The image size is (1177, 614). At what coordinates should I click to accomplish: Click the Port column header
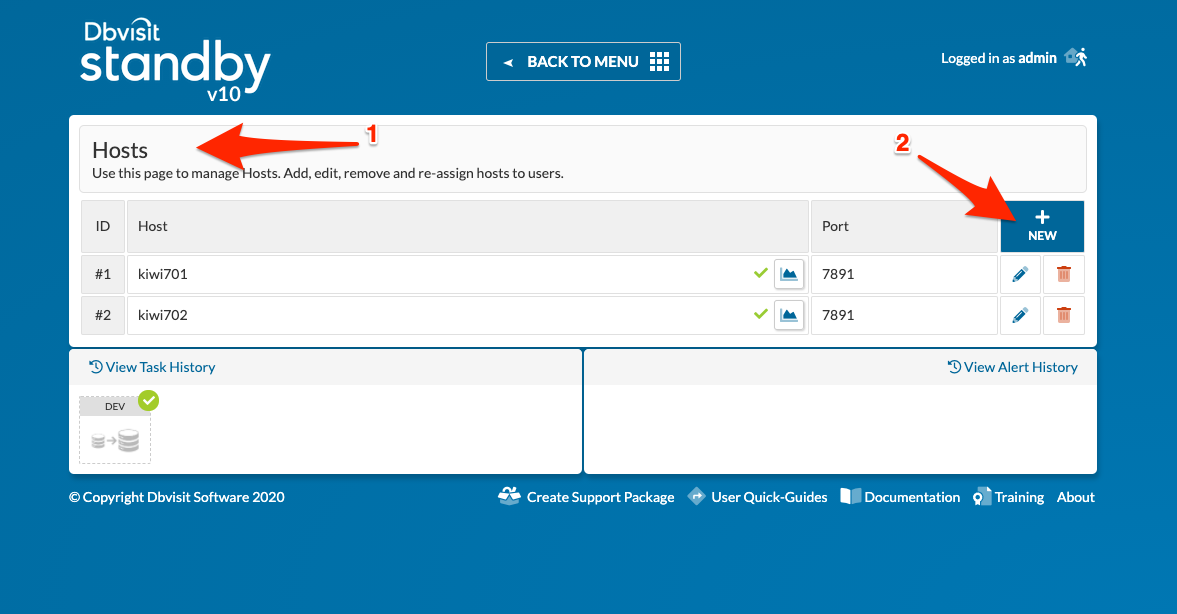pos(904,226)
